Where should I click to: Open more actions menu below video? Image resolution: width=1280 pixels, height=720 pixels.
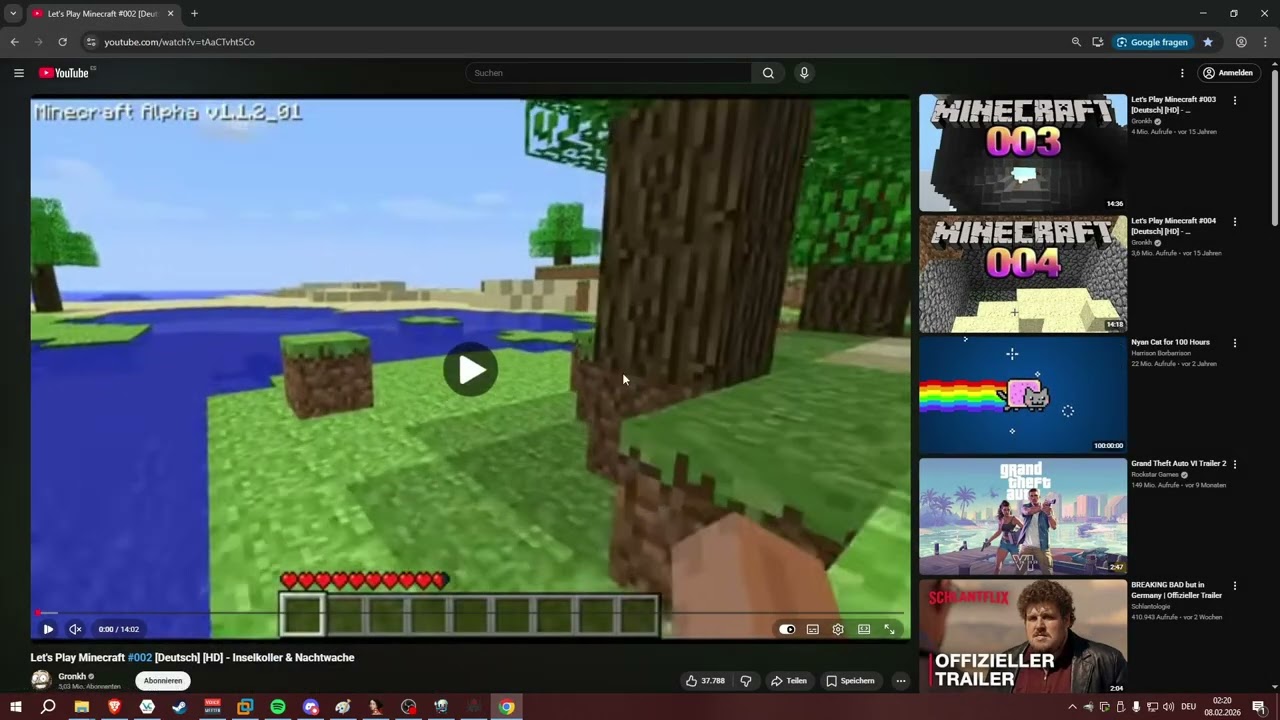coord(900,681)
